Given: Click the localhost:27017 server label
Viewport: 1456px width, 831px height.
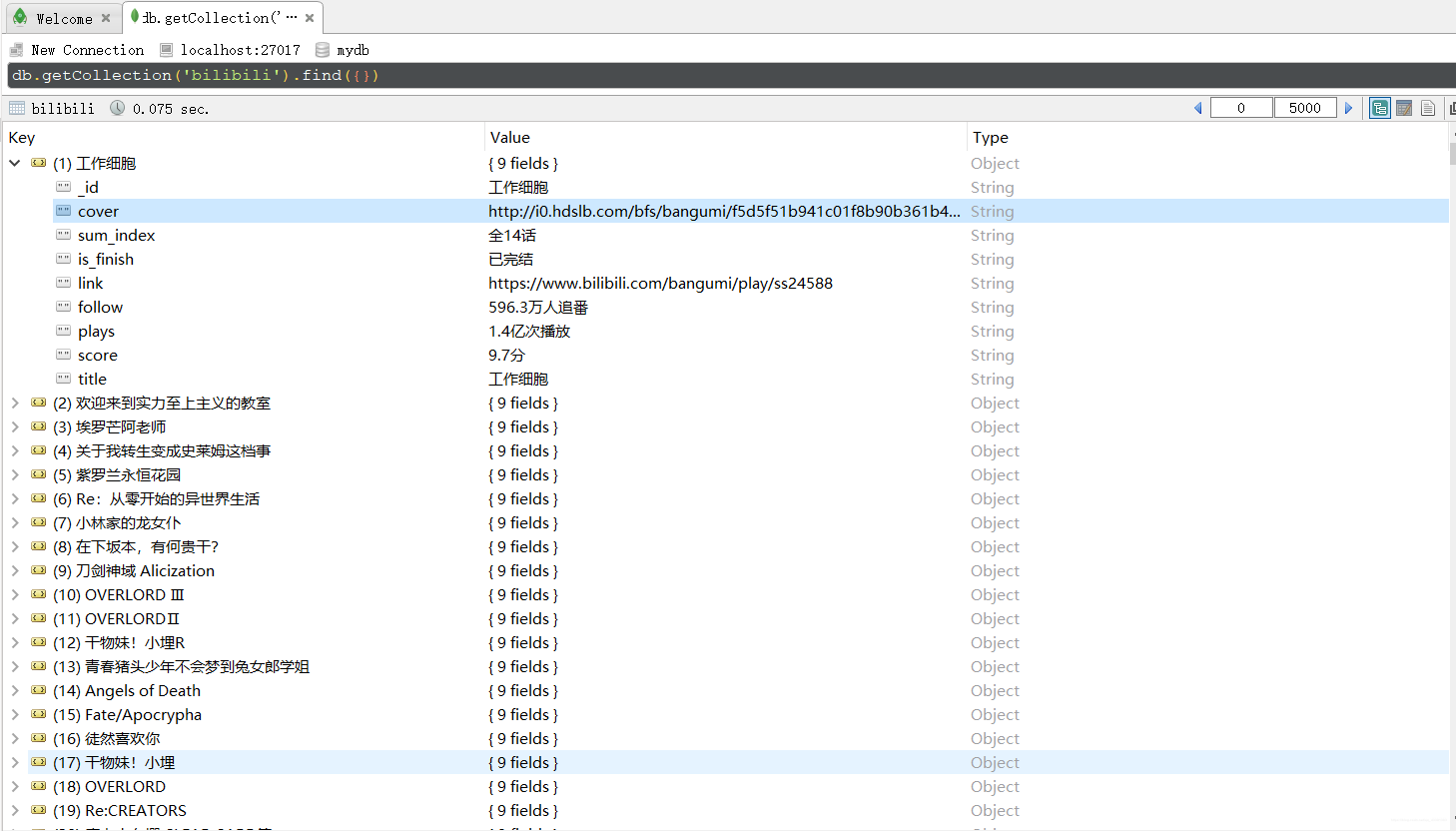Looking at the screenshot, I should point(241,50).
